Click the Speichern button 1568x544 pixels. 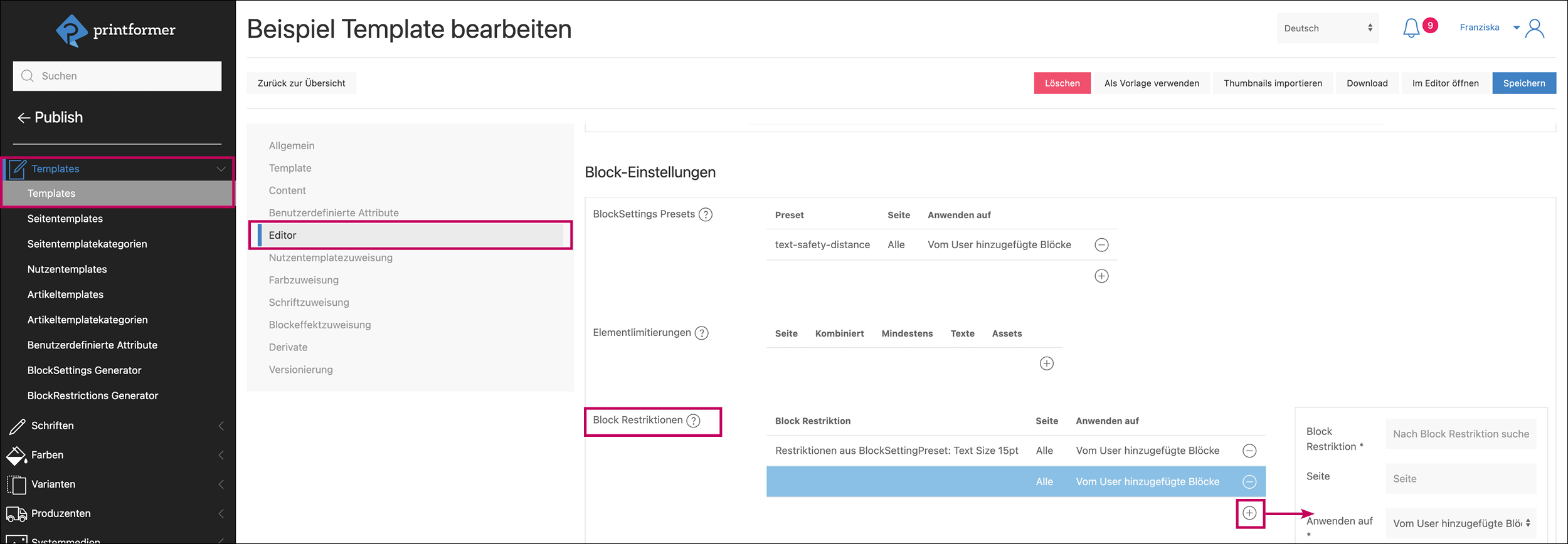(x=1523, y=83)
